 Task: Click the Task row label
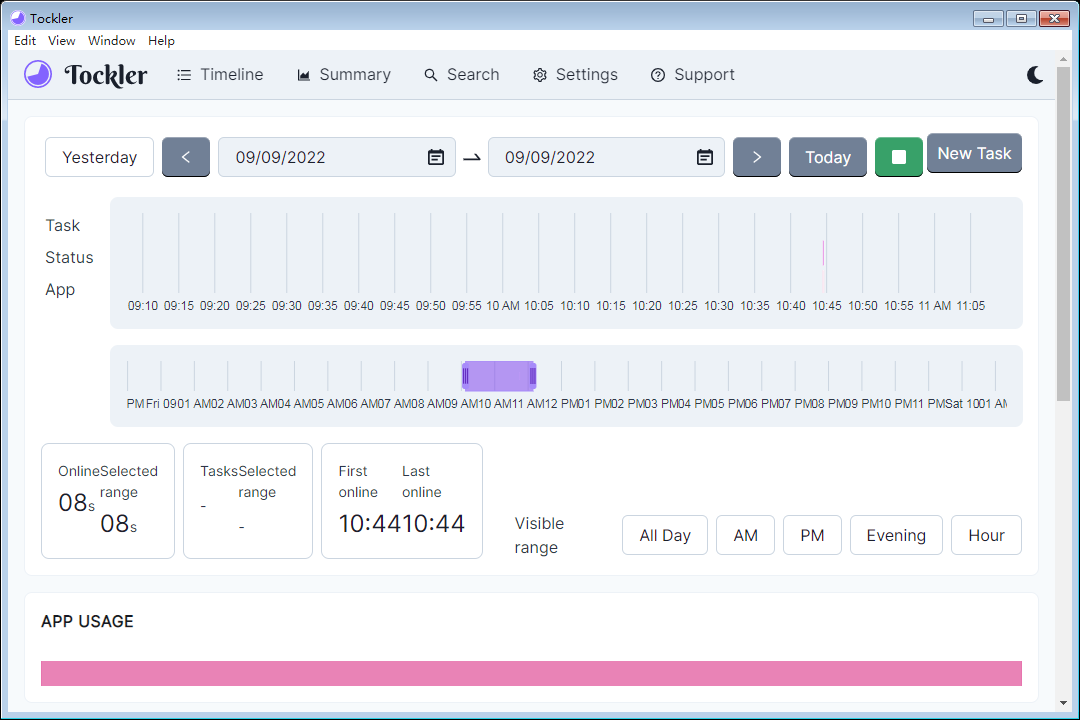click(63, 225)
